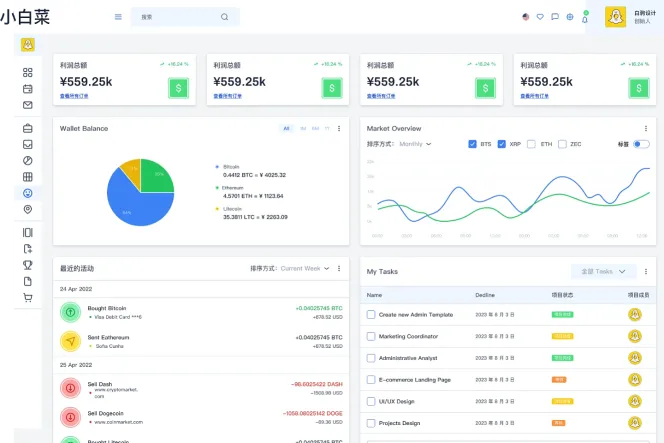The image size is (664, 443).
Task: Open the chat message icon in header
Action: [x=555, y=17]
